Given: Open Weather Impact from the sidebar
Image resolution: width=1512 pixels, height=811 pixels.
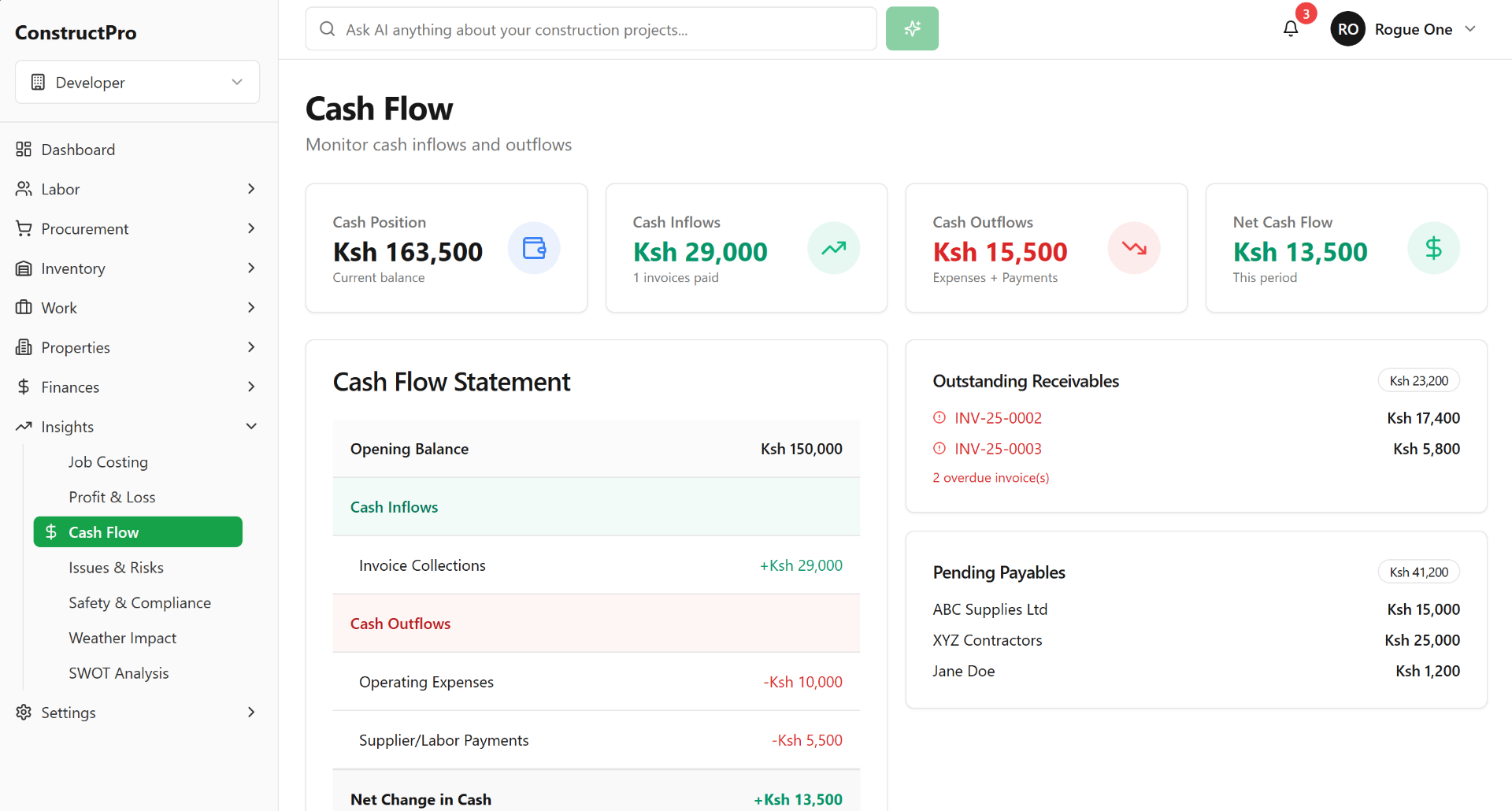Looking at the screenshot, I should (x=122, y=637).
